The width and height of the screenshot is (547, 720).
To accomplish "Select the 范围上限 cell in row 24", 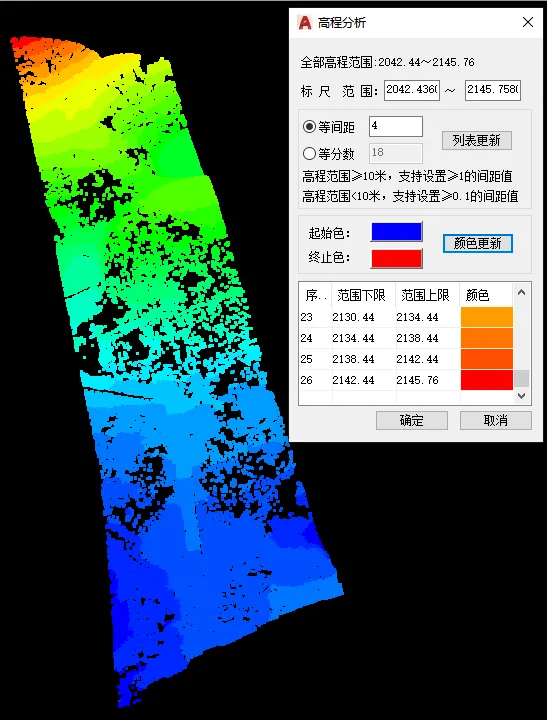I will (428, 338).
